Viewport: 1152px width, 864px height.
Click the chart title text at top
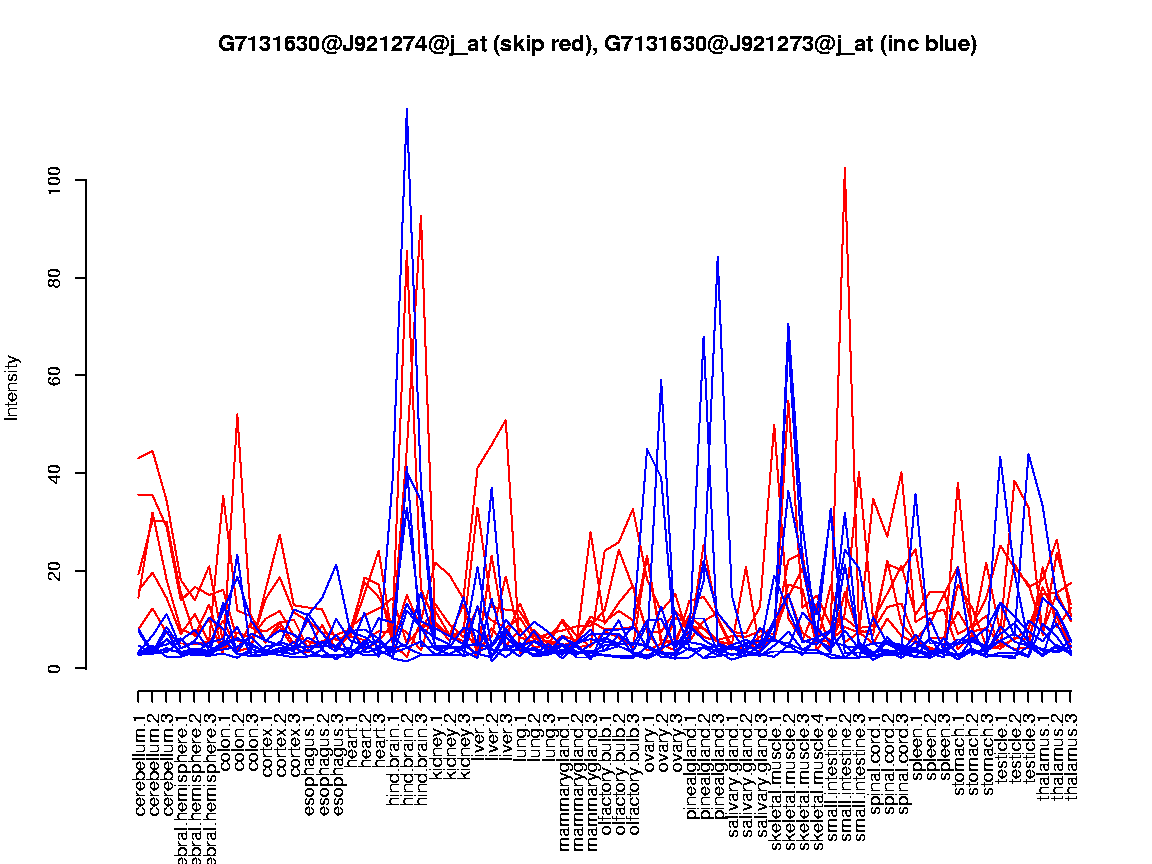[597, 44]
